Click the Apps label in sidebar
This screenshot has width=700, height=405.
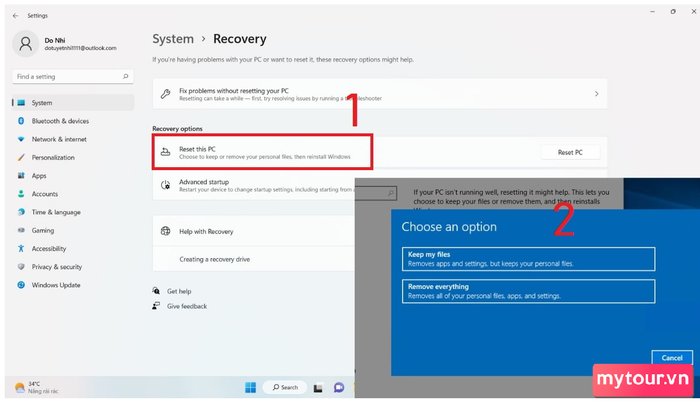(x=39, y=176)
